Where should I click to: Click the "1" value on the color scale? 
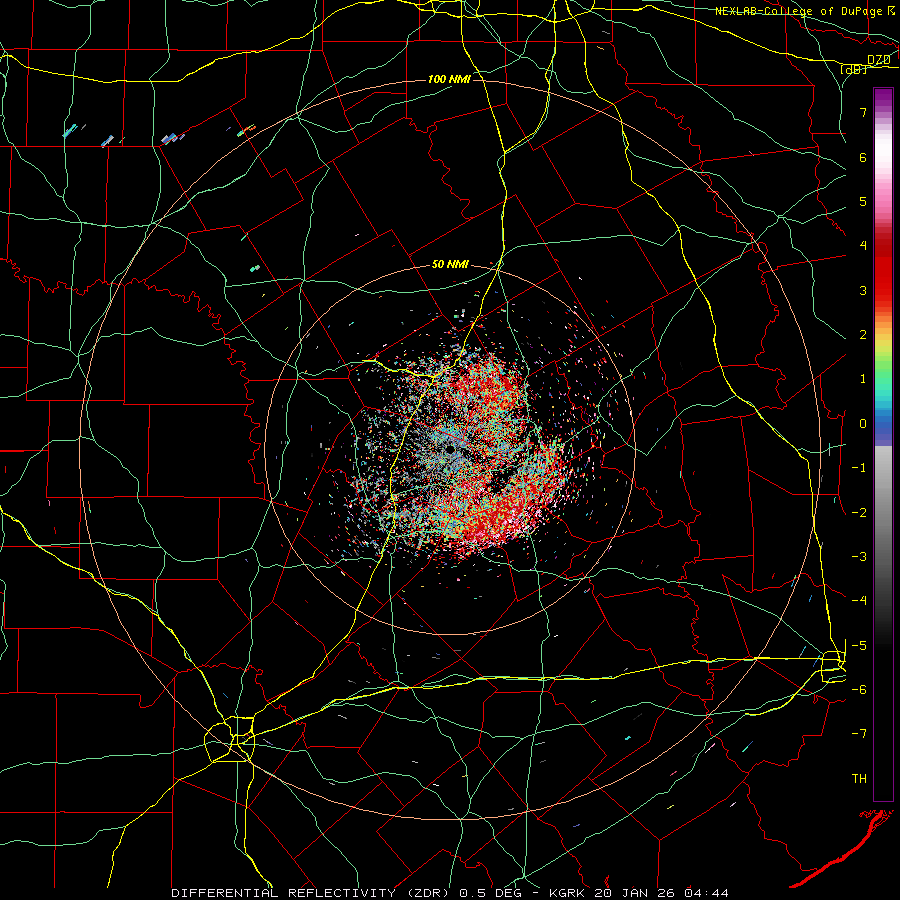click(863, 379)
